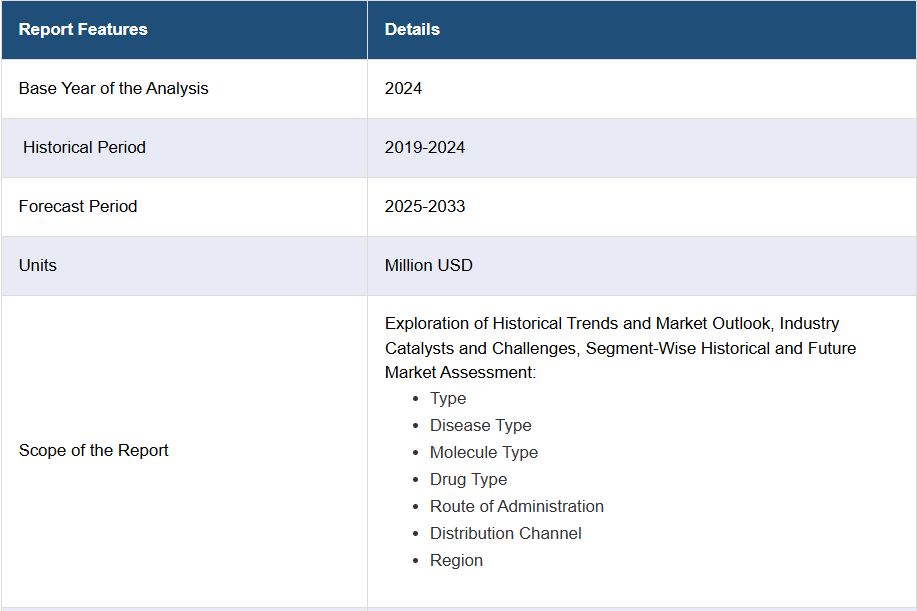The height and width of the screenshot is (611, 917).
Task: Click the 'Type' bullet item
Action: pyautogui.click(x=448, y=399)
